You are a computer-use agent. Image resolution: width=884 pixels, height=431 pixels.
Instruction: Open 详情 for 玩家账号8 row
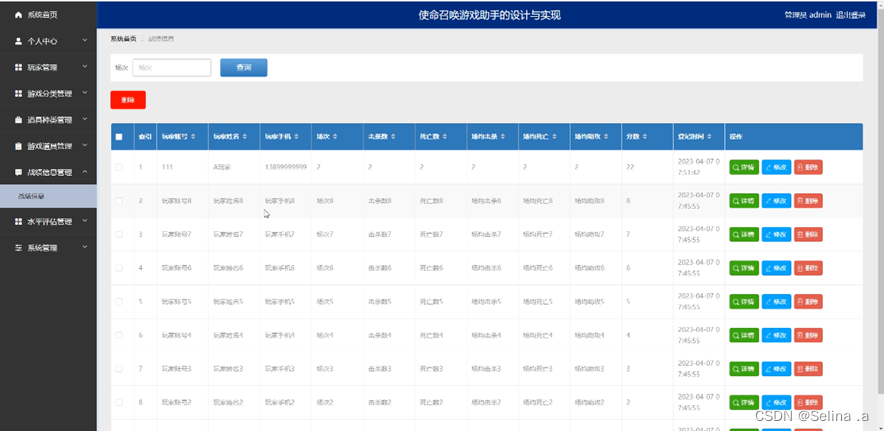point(744,201)
